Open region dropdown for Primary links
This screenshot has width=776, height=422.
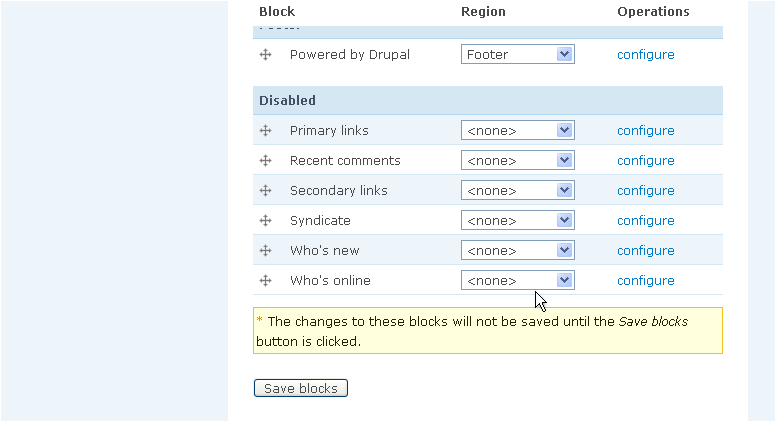(518, 131)
